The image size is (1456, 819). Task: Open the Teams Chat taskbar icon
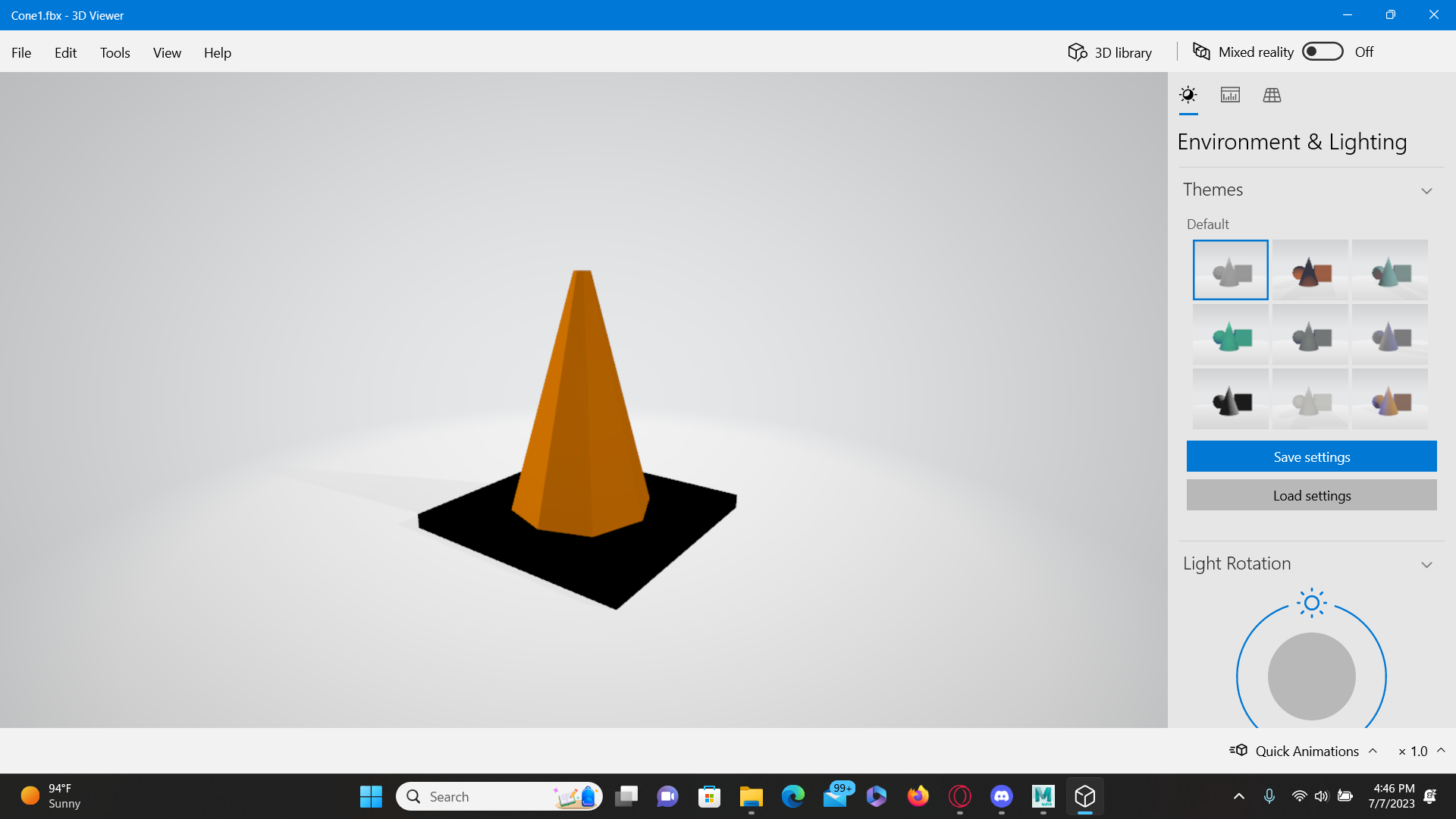click(668, 796)
